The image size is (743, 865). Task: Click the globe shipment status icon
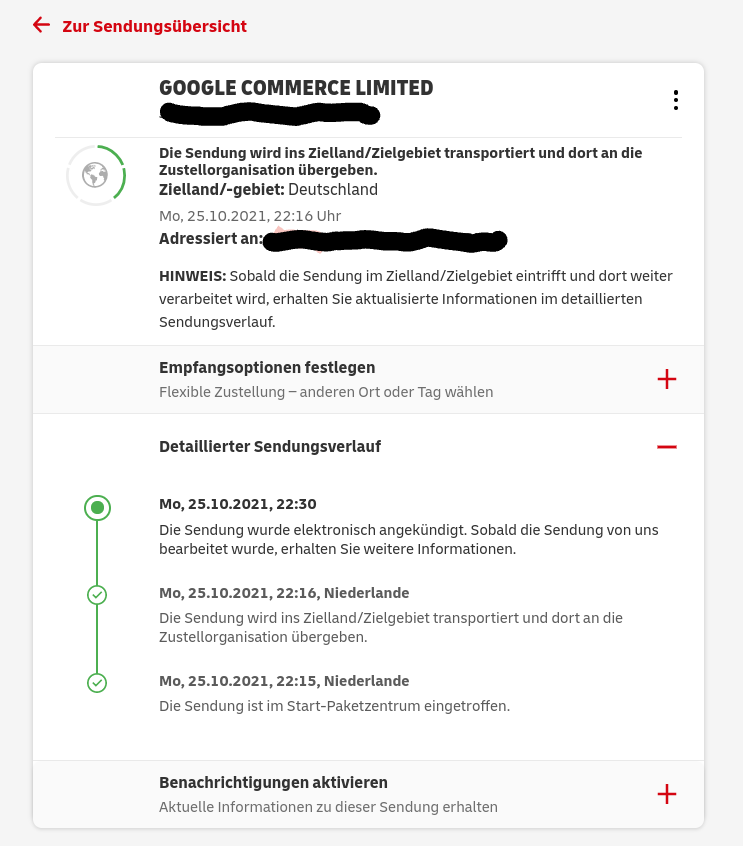point(96,176)
